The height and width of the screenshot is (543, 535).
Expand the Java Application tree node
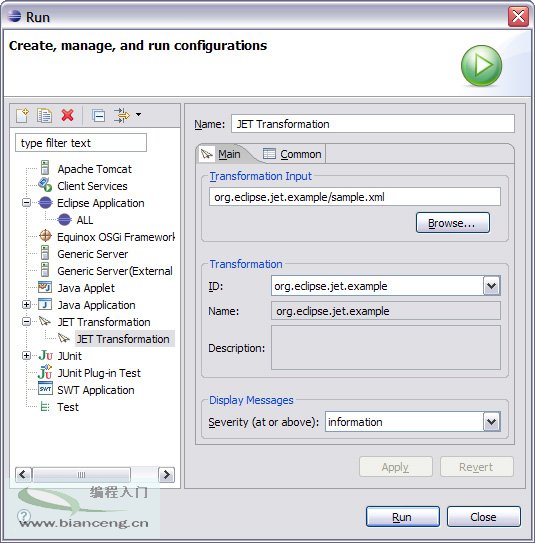coord(26,304)
